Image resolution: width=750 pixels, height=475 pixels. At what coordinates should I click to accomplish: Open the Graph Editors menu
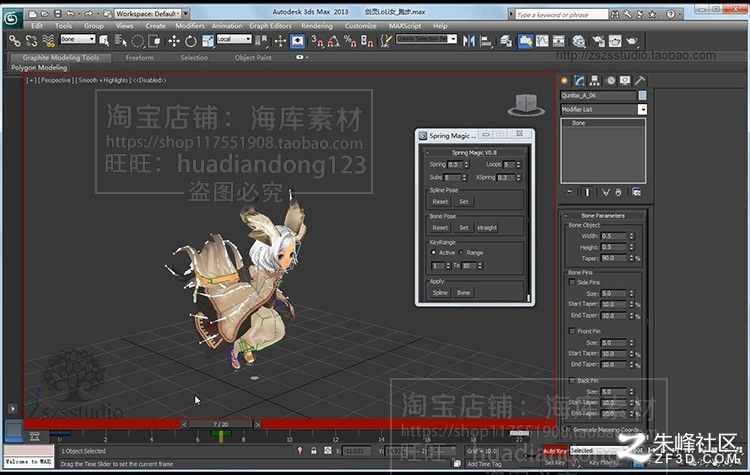pyautogui.click(x=270, y=26)
